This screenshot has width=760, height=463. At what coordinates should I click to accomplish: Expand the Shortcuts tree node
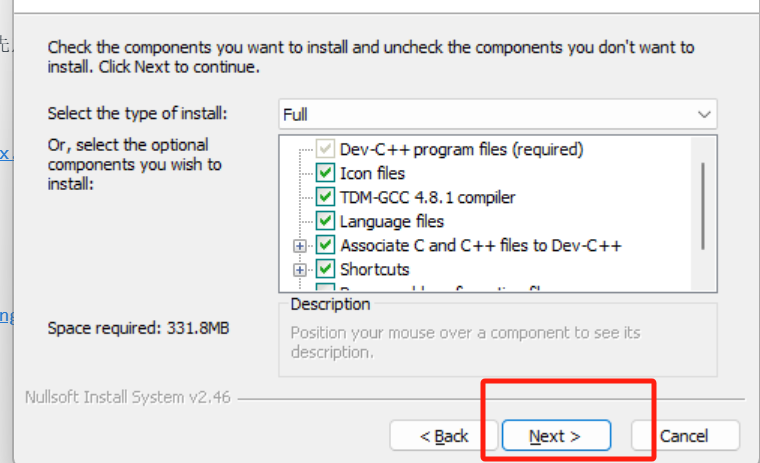tap(299, 269)
